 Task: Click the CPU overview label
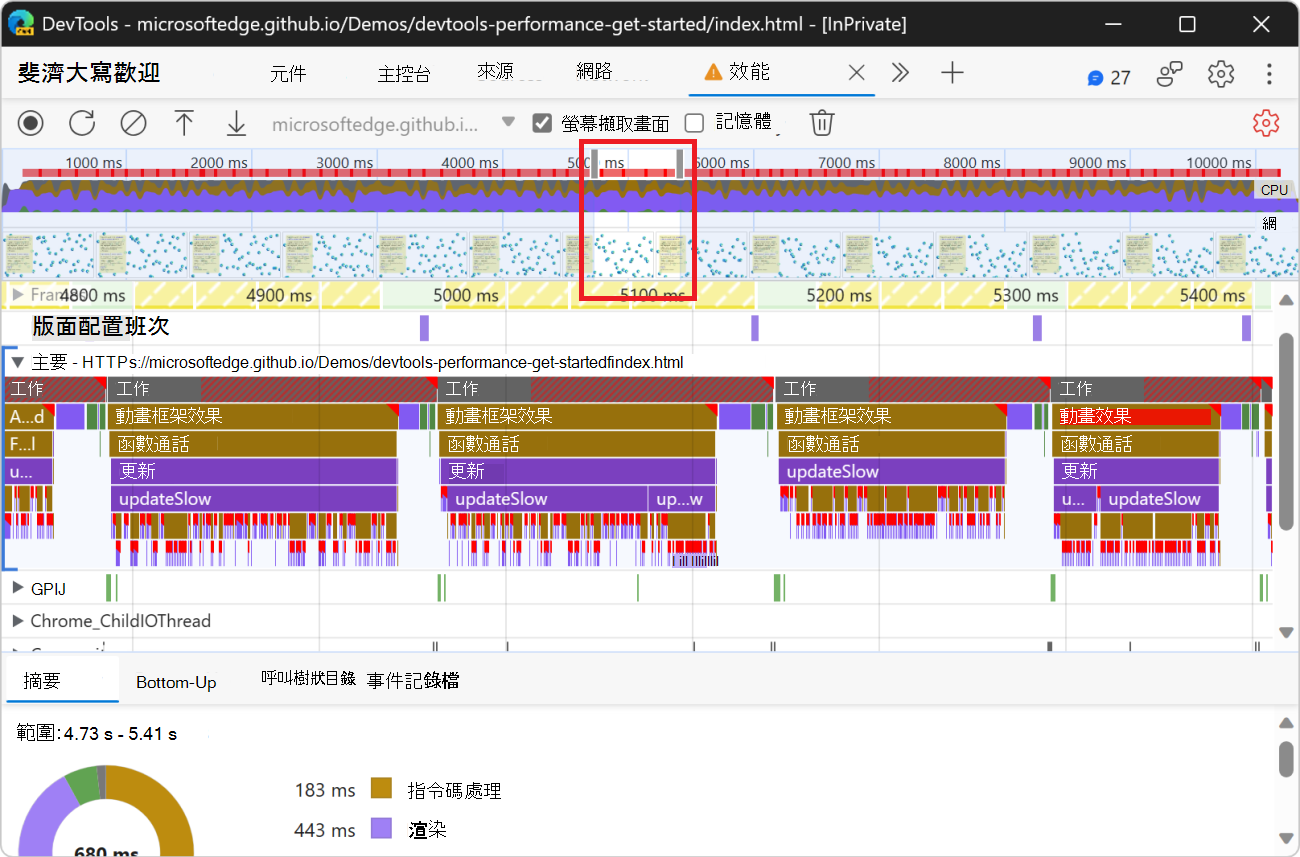pyautogui.click(x=1274, y=190)
